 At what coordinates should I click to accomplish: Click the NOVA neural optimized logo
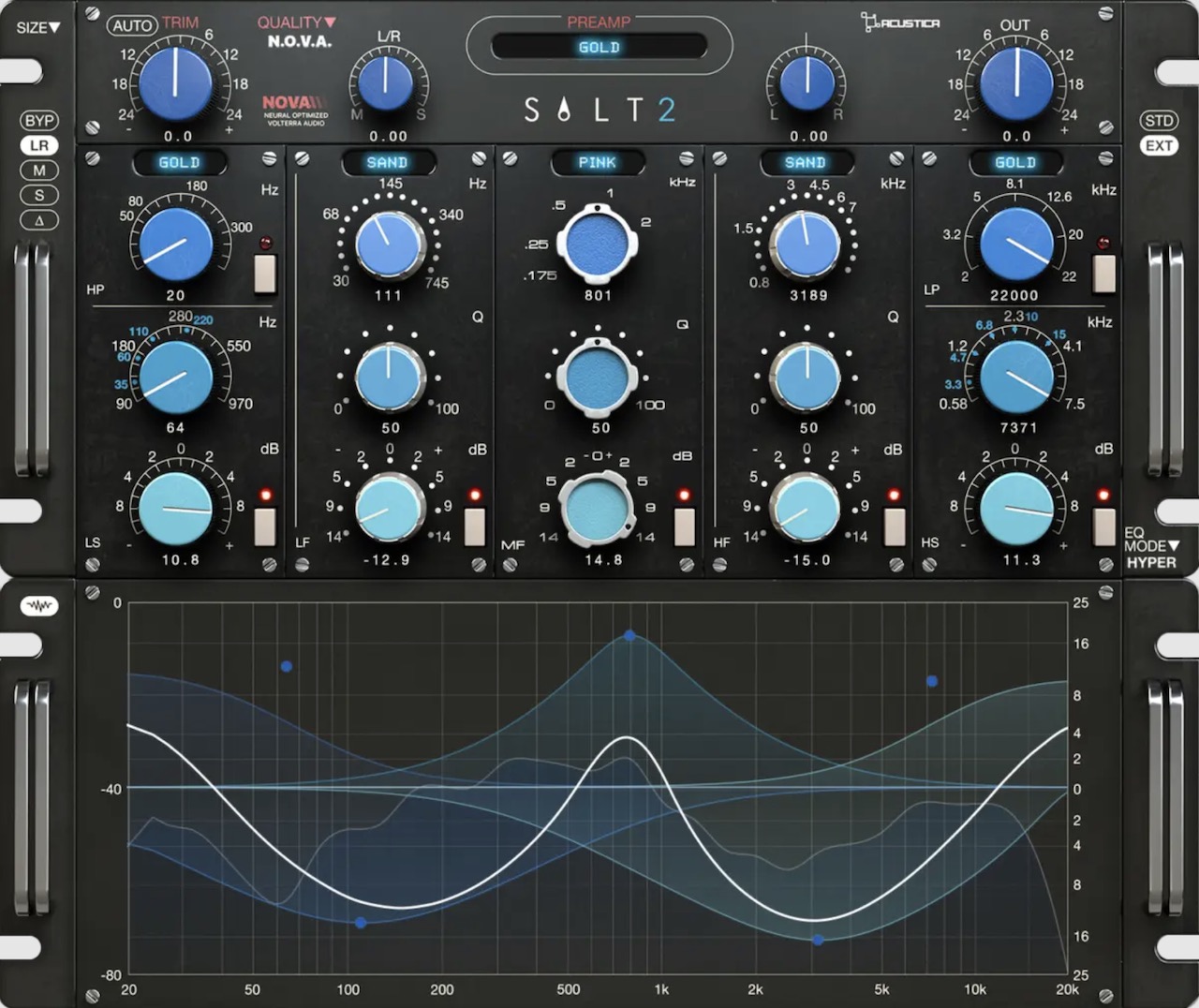[296, 110]
